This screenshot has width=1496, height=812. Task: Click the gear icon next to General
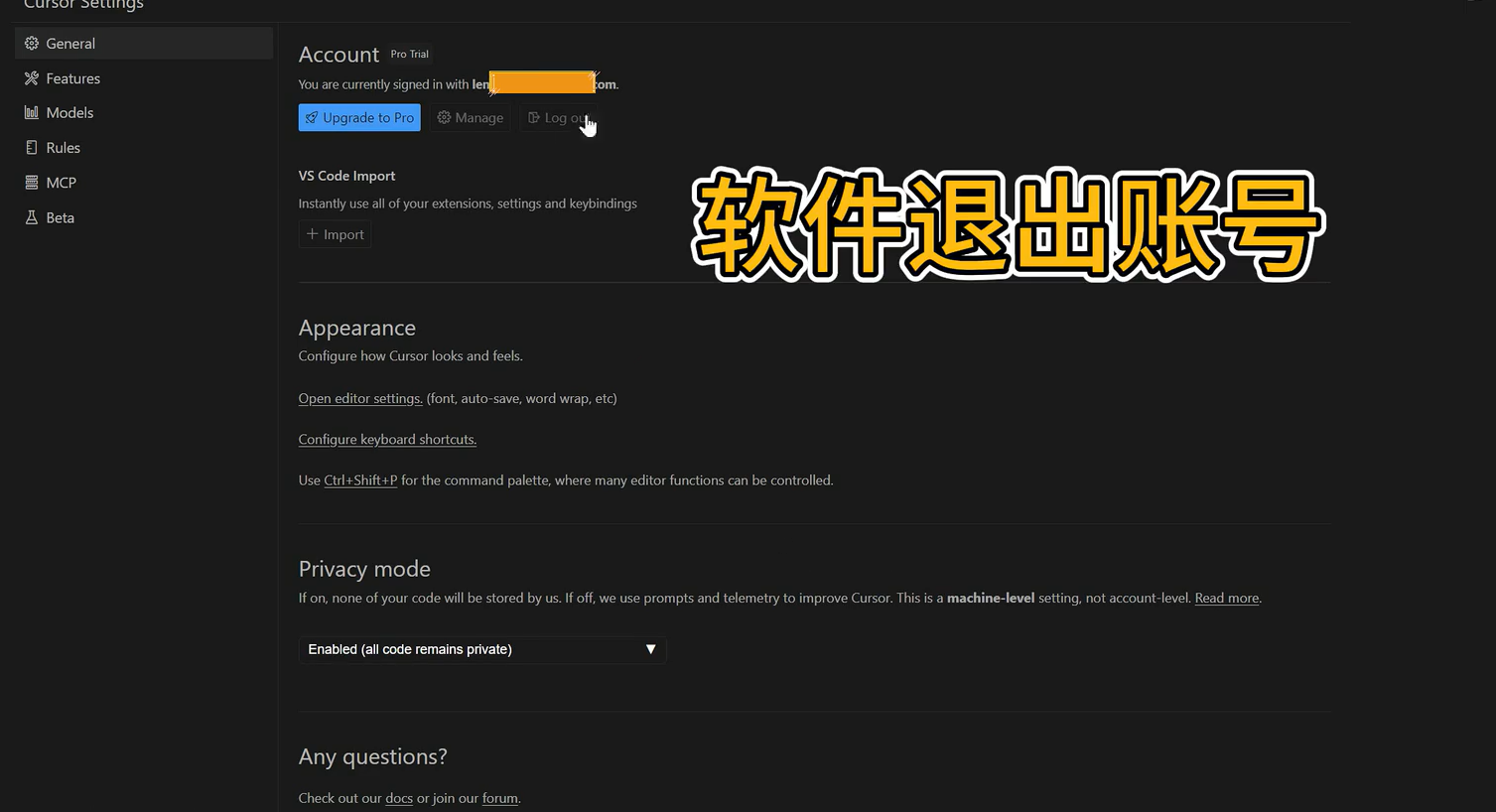pos(32,44)
